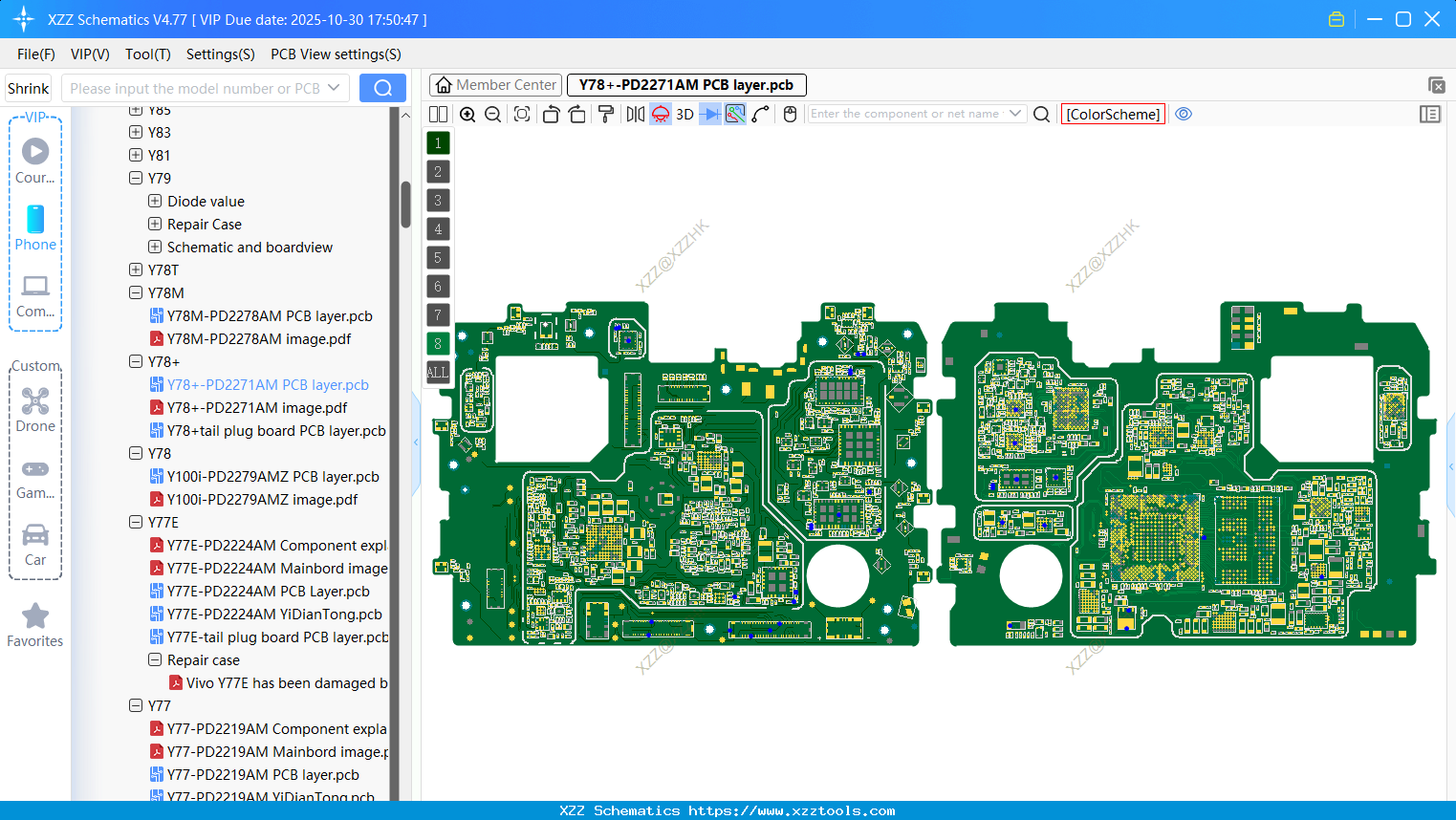Toggle the diode symbol tool
The image size is (1456, 820).
[710, 115]
